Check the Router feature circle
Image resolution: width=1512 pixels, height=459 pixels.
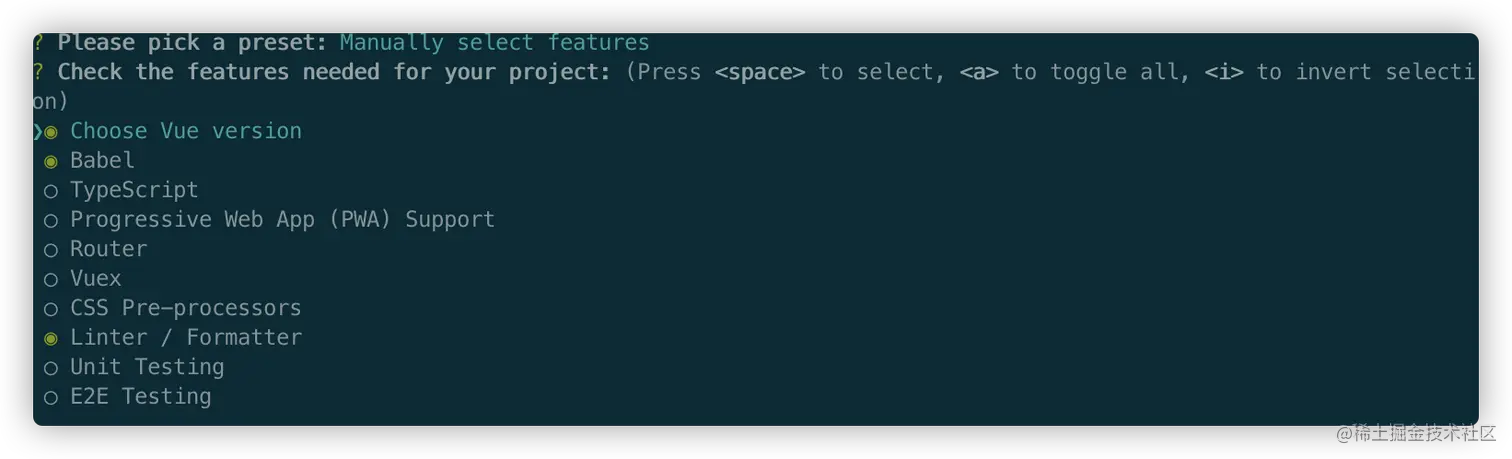[51, 250]
